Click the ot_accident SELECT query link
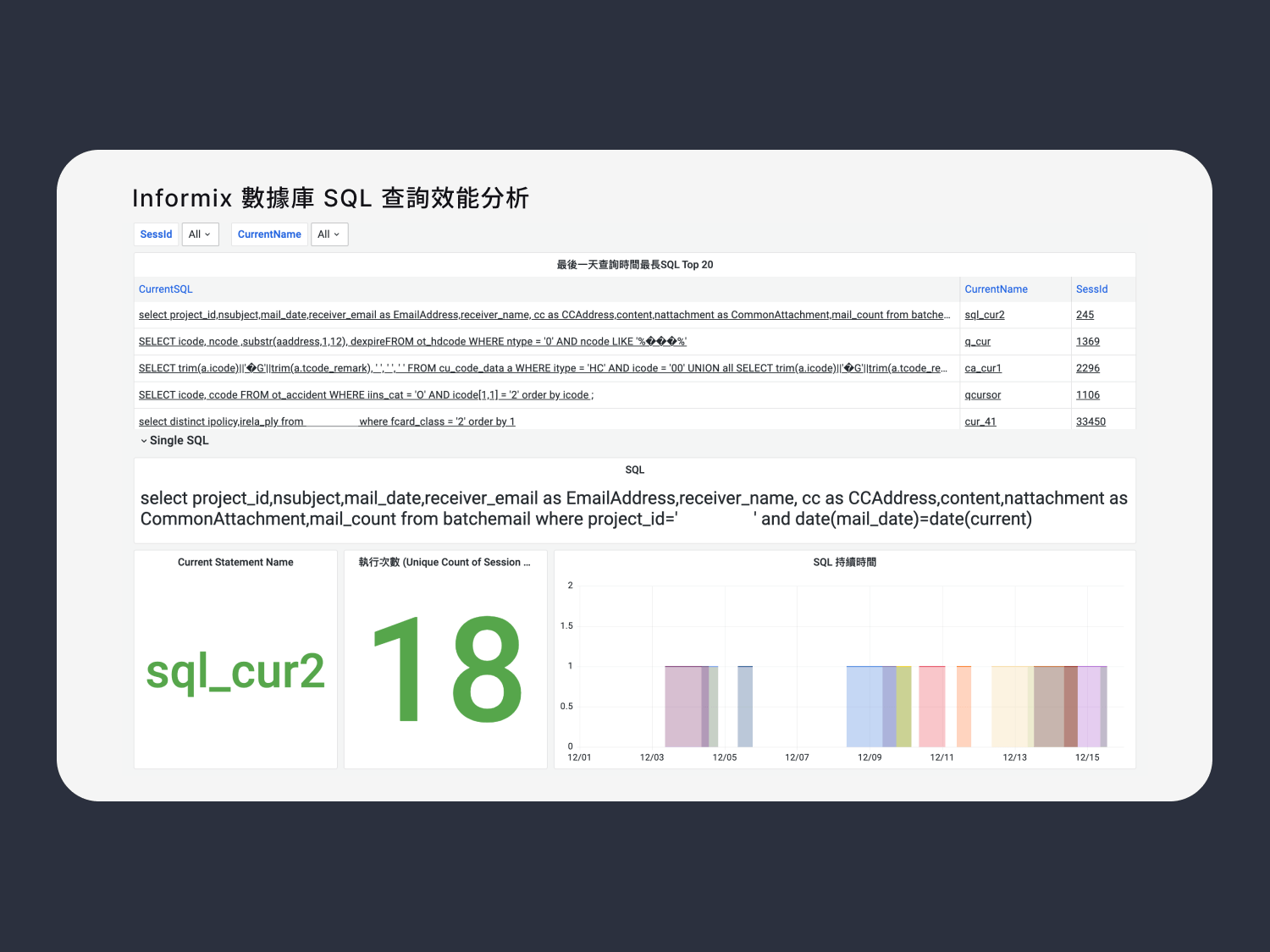Viewport: 1270px width, 952px height. pyautogui.click(x=366, y=395)
